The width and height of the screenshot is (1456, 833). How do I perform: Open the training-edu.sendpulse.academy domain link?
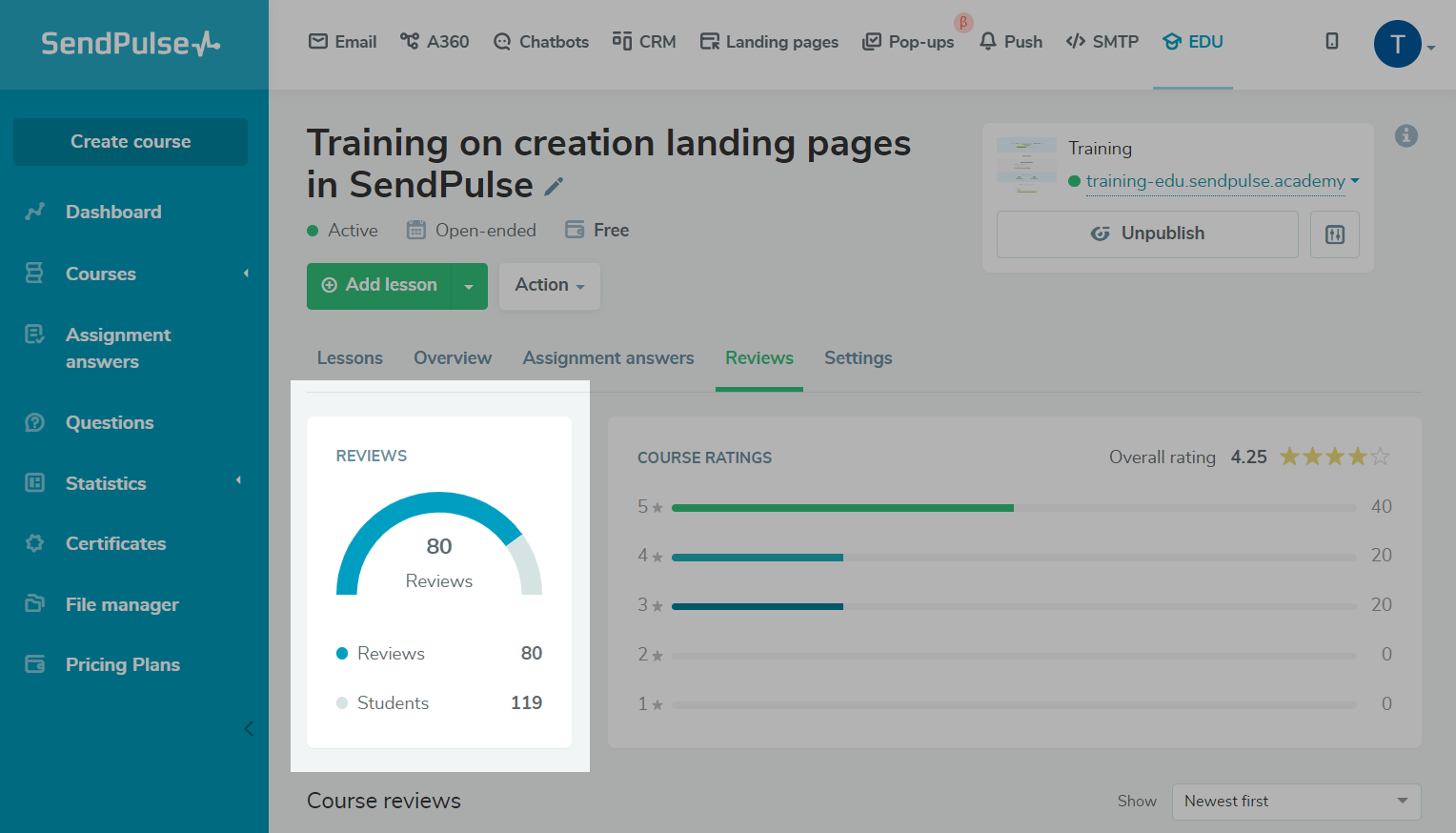(x=1215, y=181)
